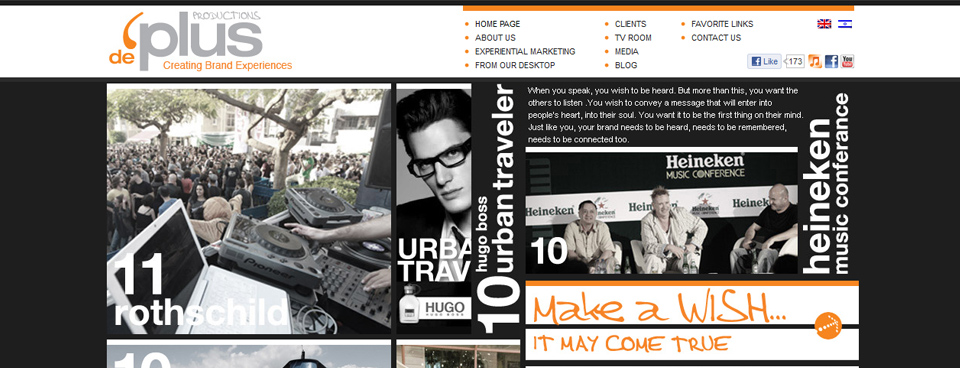This screenshot has height=368, width=960.
Task: Open the ABOUT US menu item
Action: (495, 38)
